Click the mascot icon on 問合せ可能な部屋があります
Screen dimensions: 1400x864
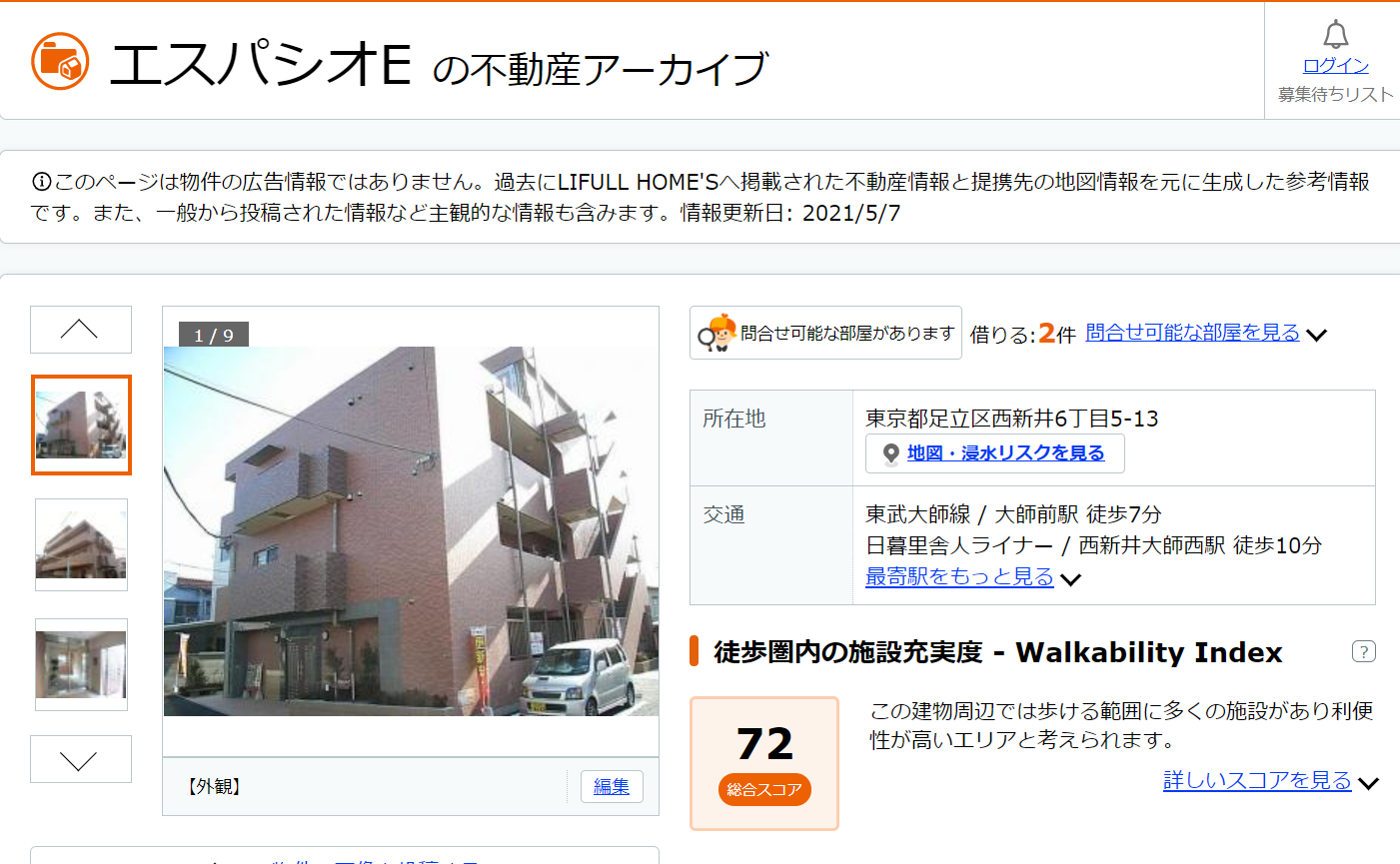[716, 333]
